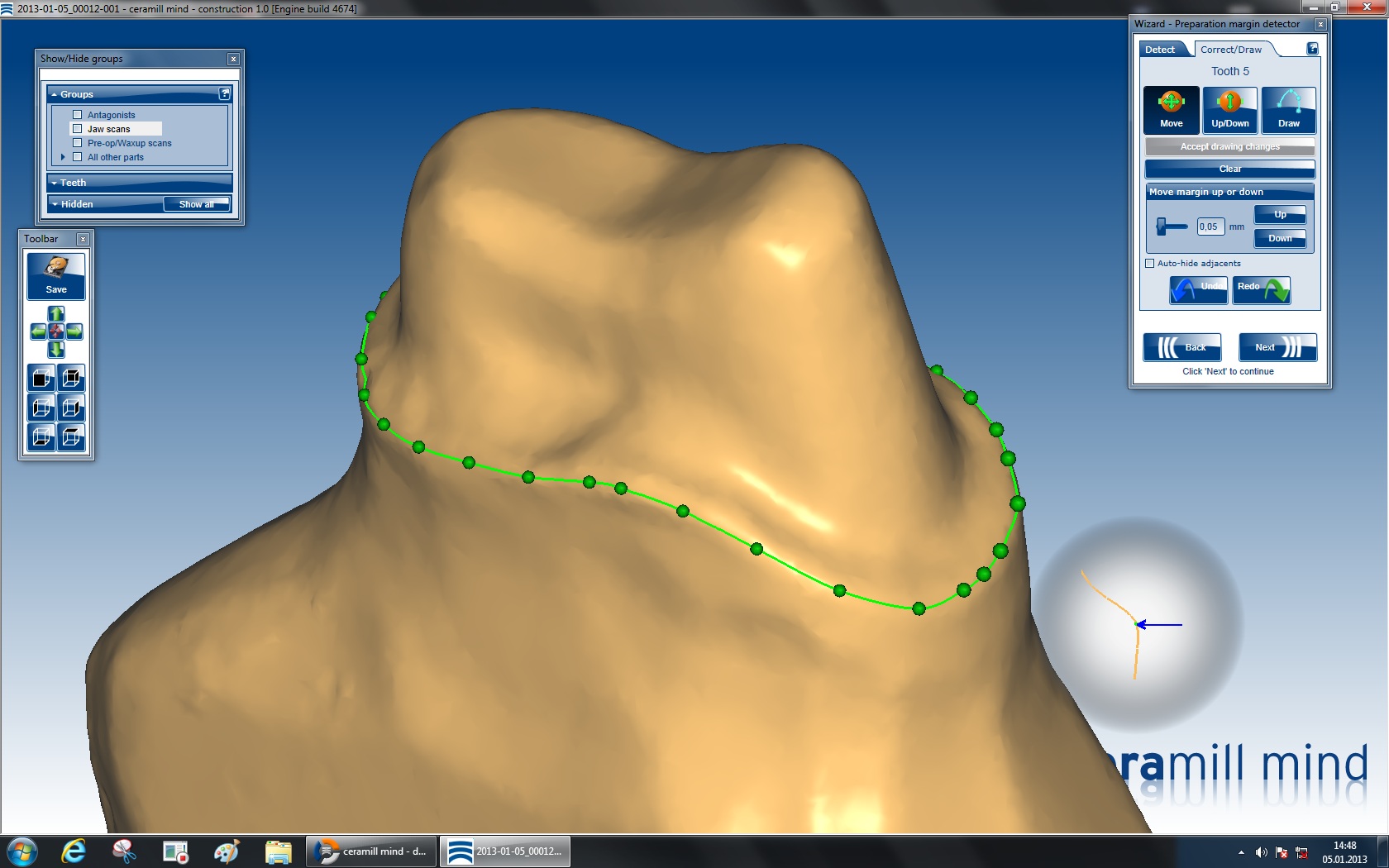The image size is (1389, 868).
Task: Show hidden system tray icons
Action: (x=1240, y=852)
